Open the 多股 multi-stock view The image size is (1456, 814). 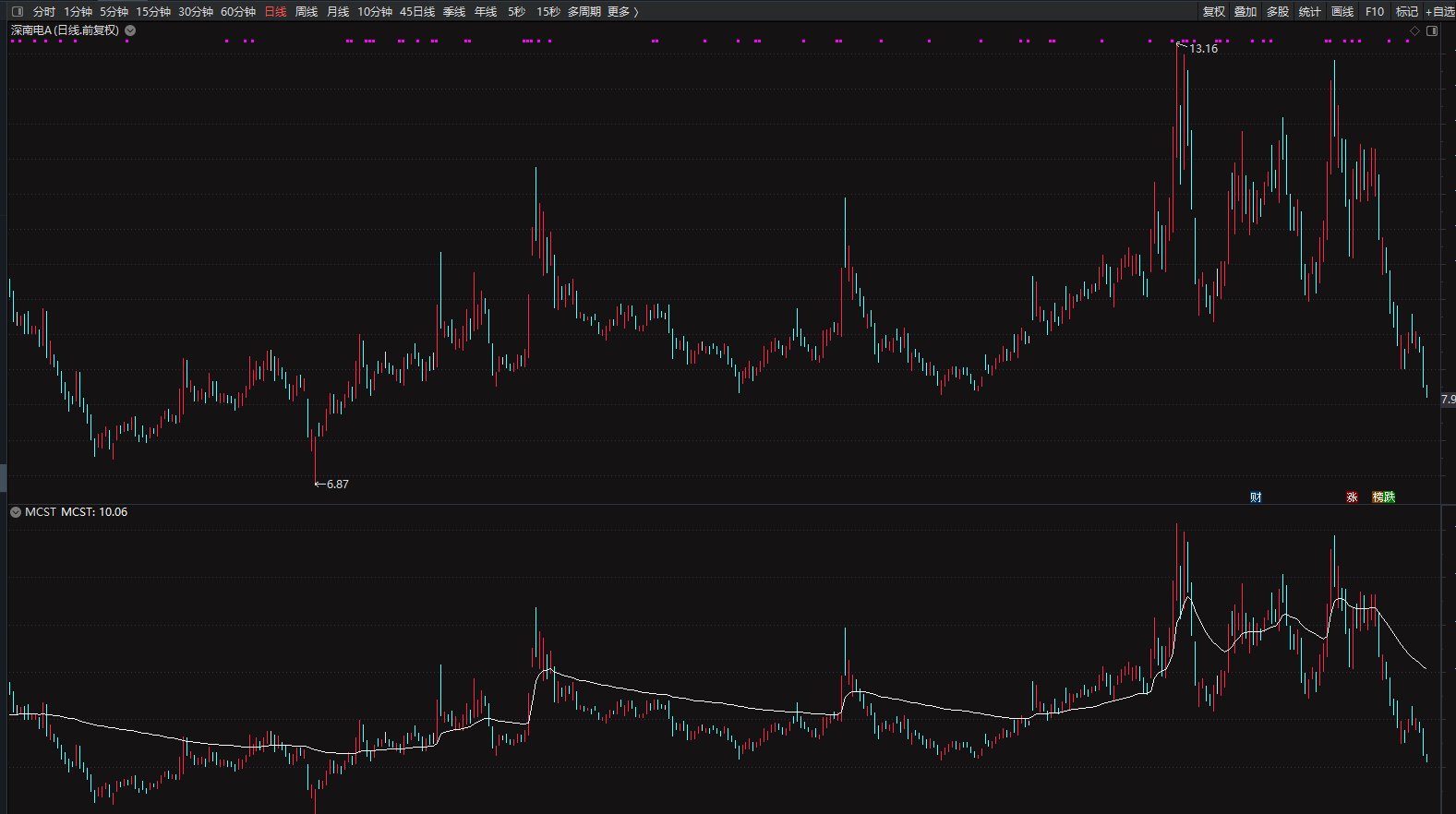pyautogui.click(x=1278, y=12)
